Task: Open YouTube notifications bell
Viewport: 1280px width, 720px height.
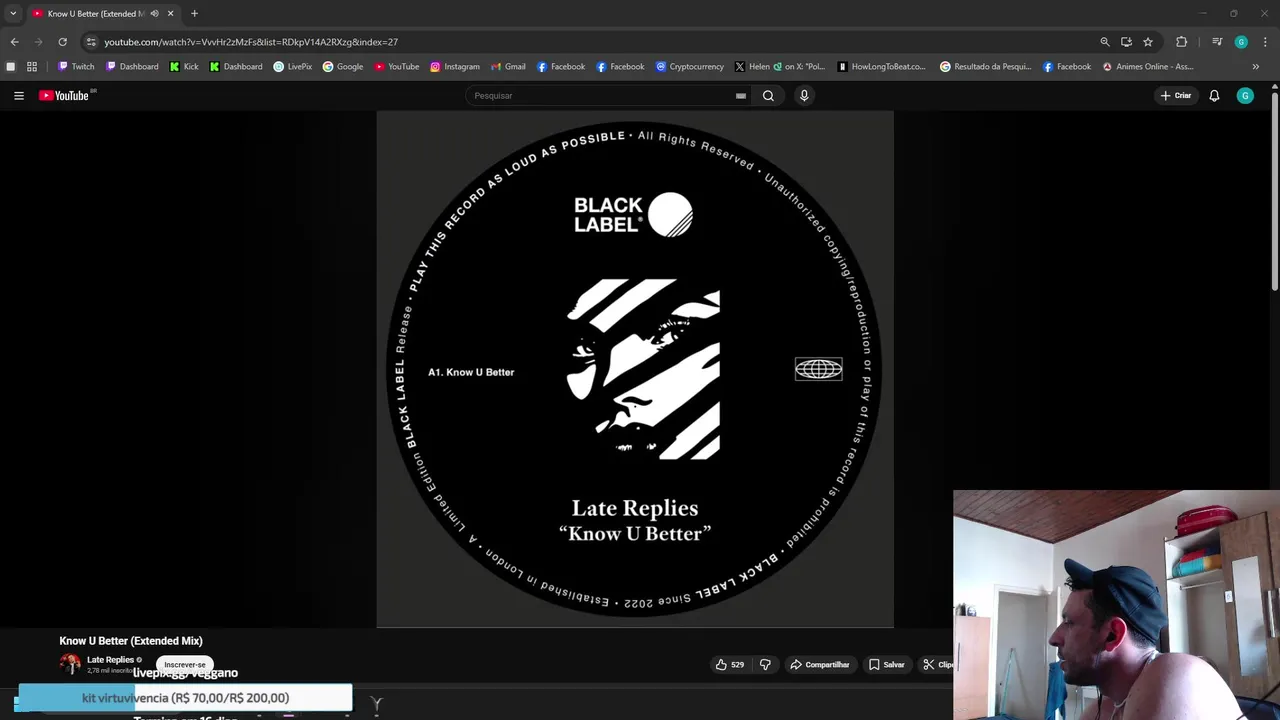Action: [x=1214, y=96]
